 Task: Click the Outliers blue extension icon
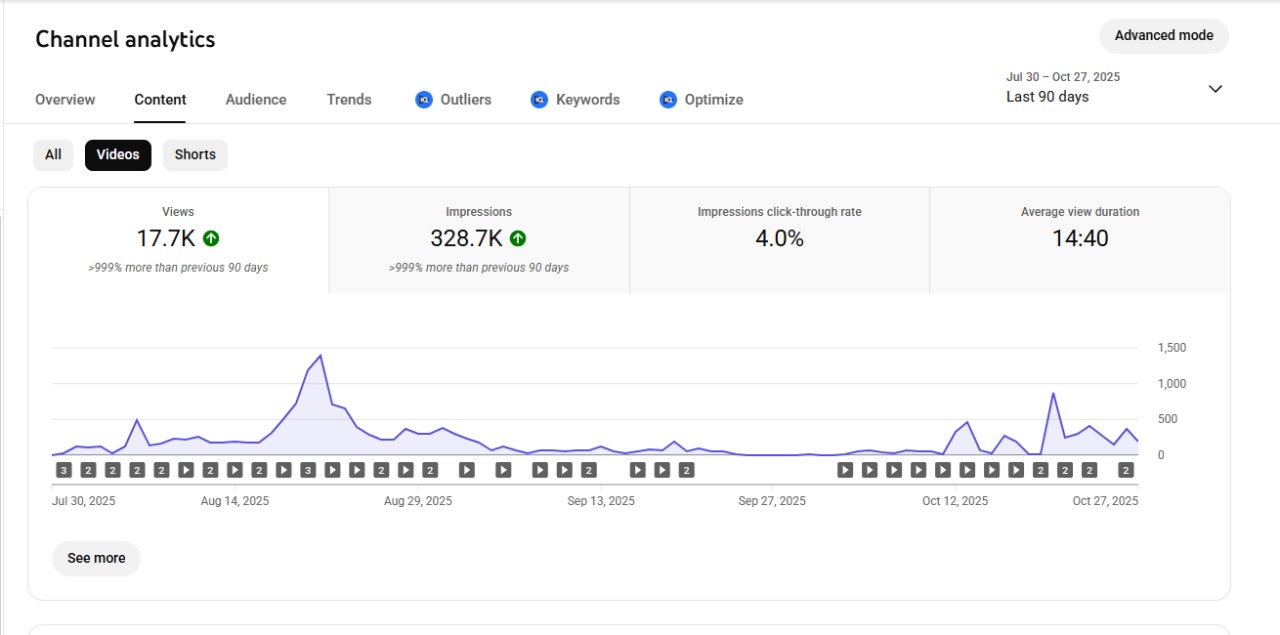click(424, 100)
